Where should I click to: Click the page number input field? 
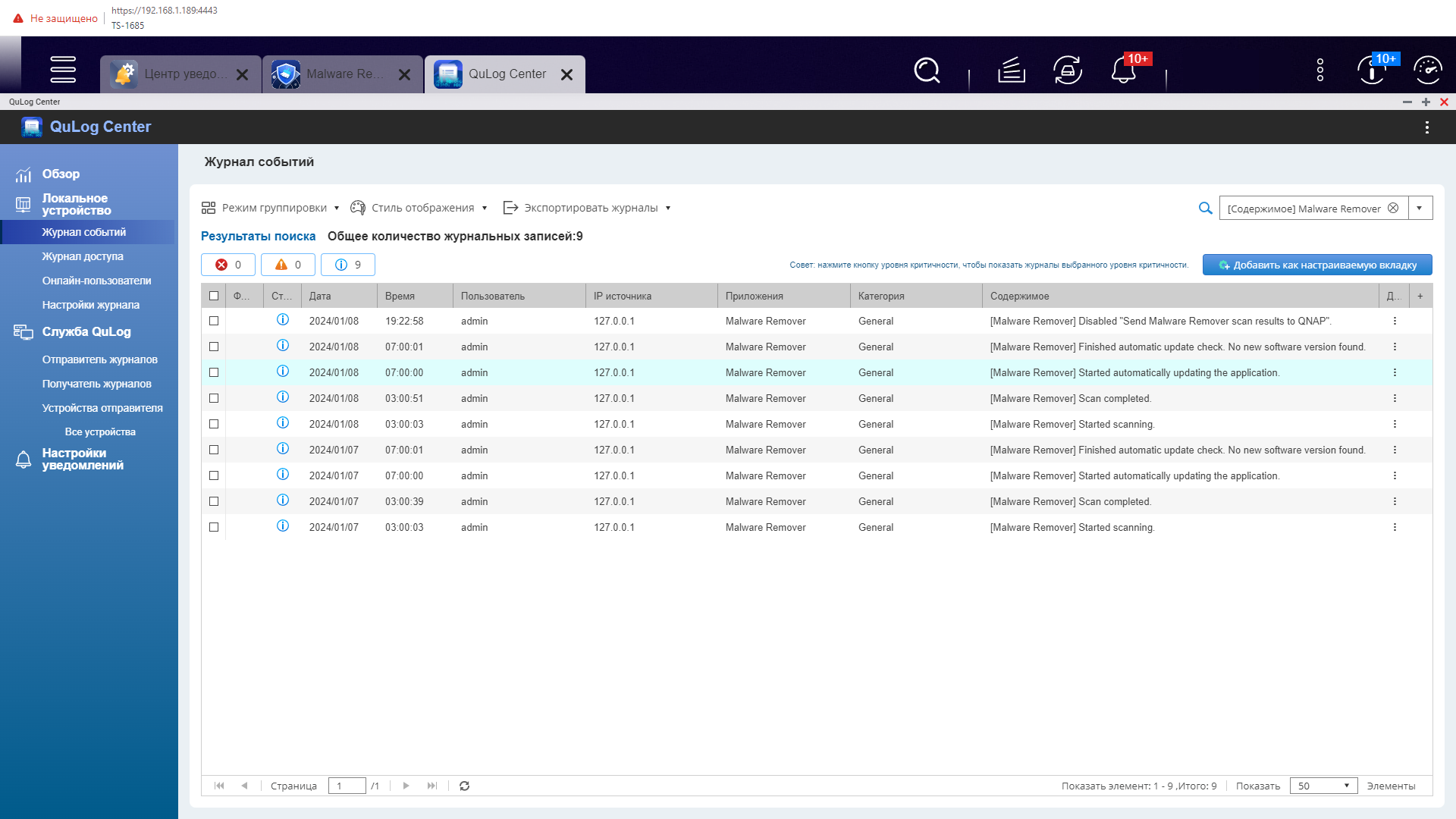[347, 786]
